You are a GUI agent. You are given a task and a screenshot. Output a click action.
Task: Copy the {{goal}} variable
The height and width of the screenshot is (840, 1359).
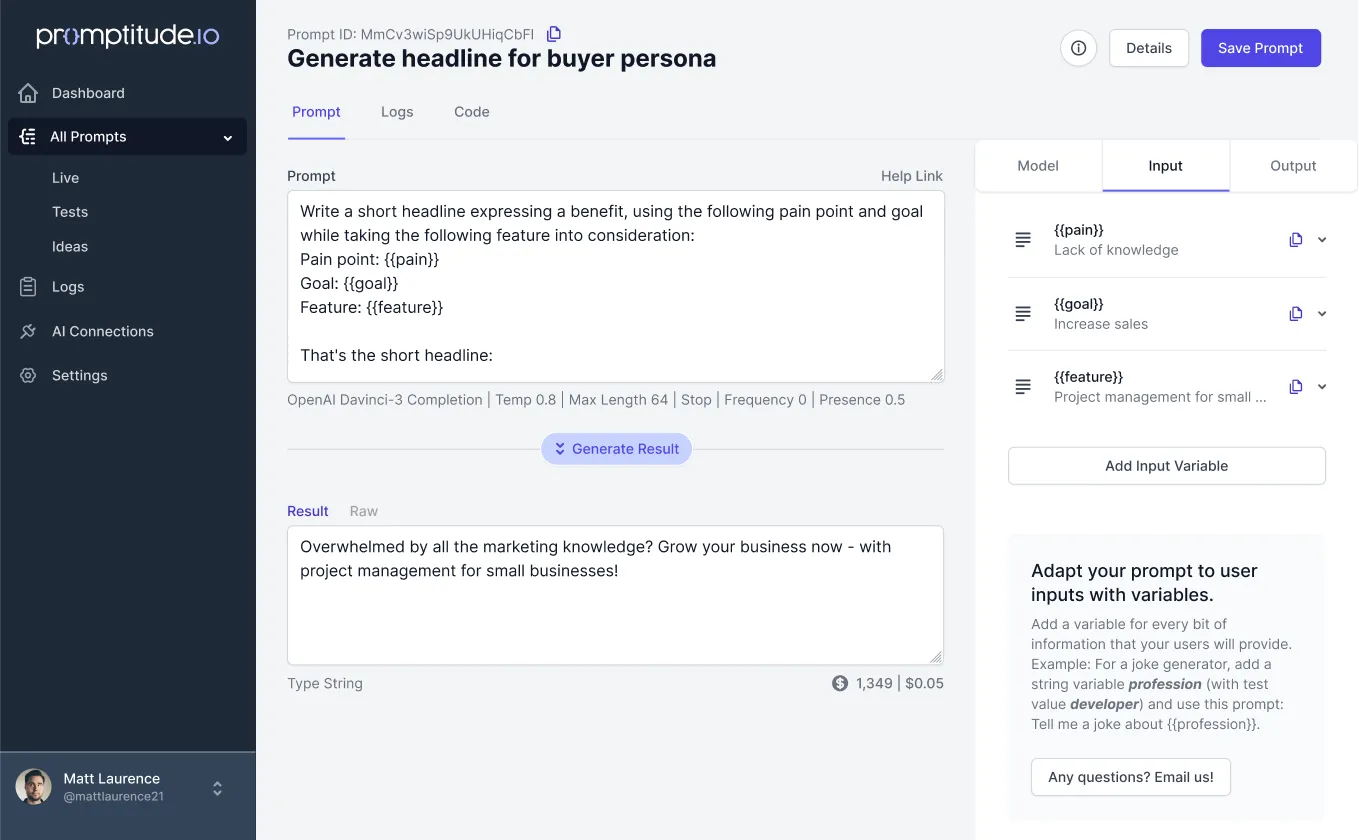[1295, 314]
